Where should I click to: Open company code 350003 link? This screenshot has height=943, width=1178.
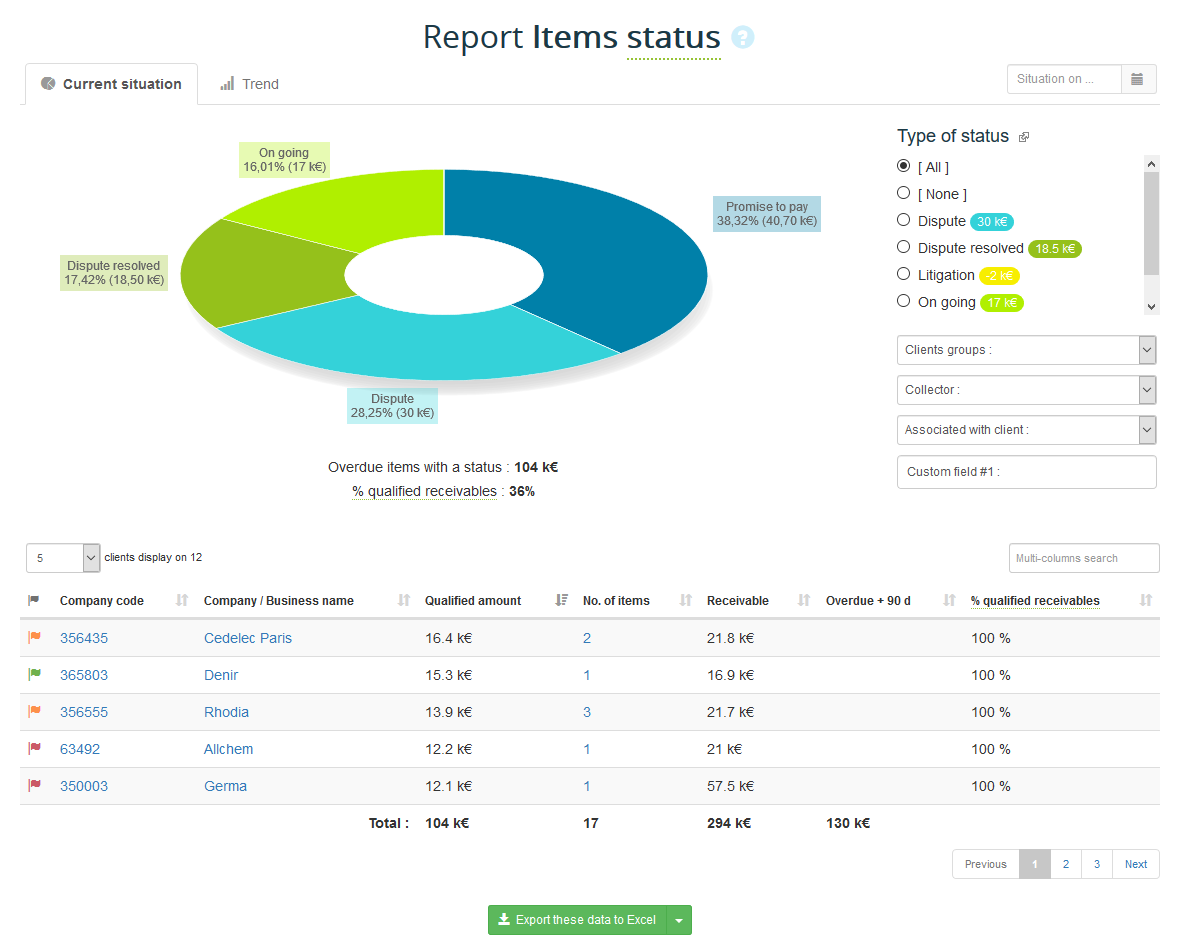click(x=84, y=786)
